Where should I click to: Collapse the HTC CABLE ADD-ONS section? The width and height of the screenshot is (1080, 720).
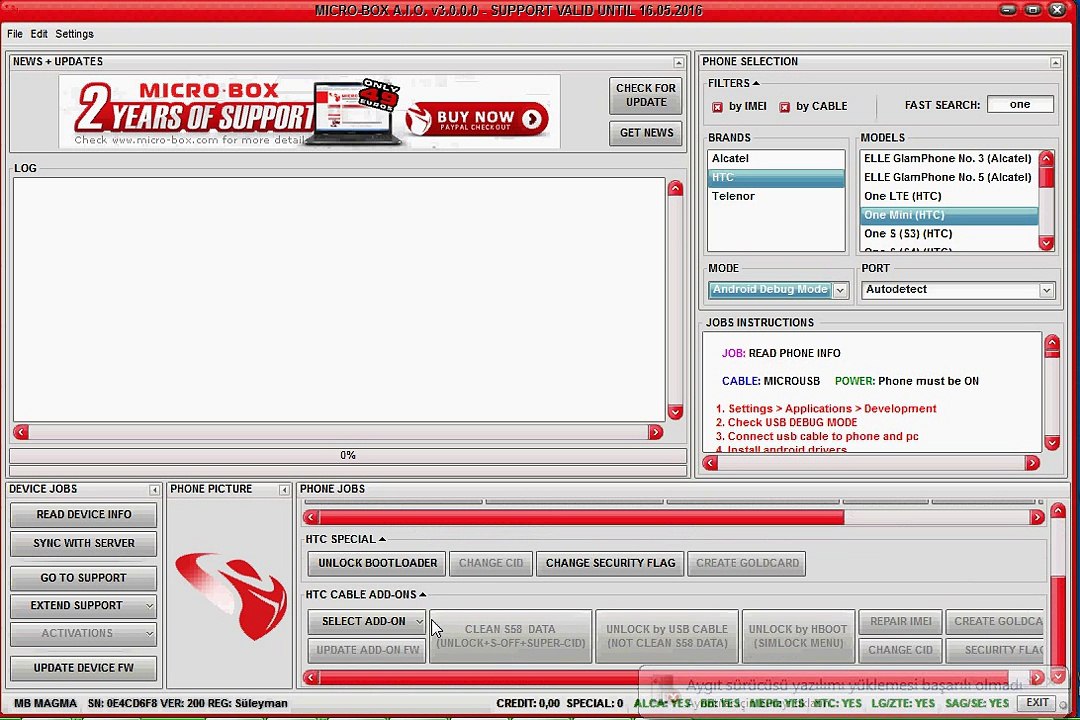pyautogui.click(x=422, y=595)
